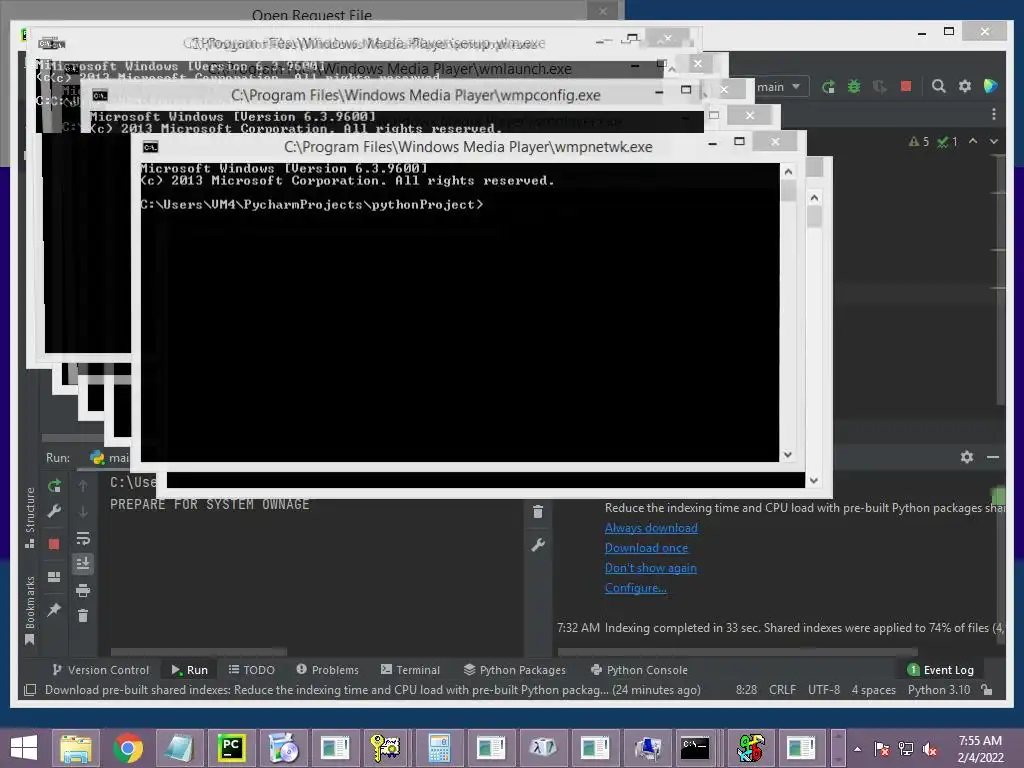Screen dimensions: 1024x768
Task: Click the 'Configure...' link
Action: (x=635, y=588)
